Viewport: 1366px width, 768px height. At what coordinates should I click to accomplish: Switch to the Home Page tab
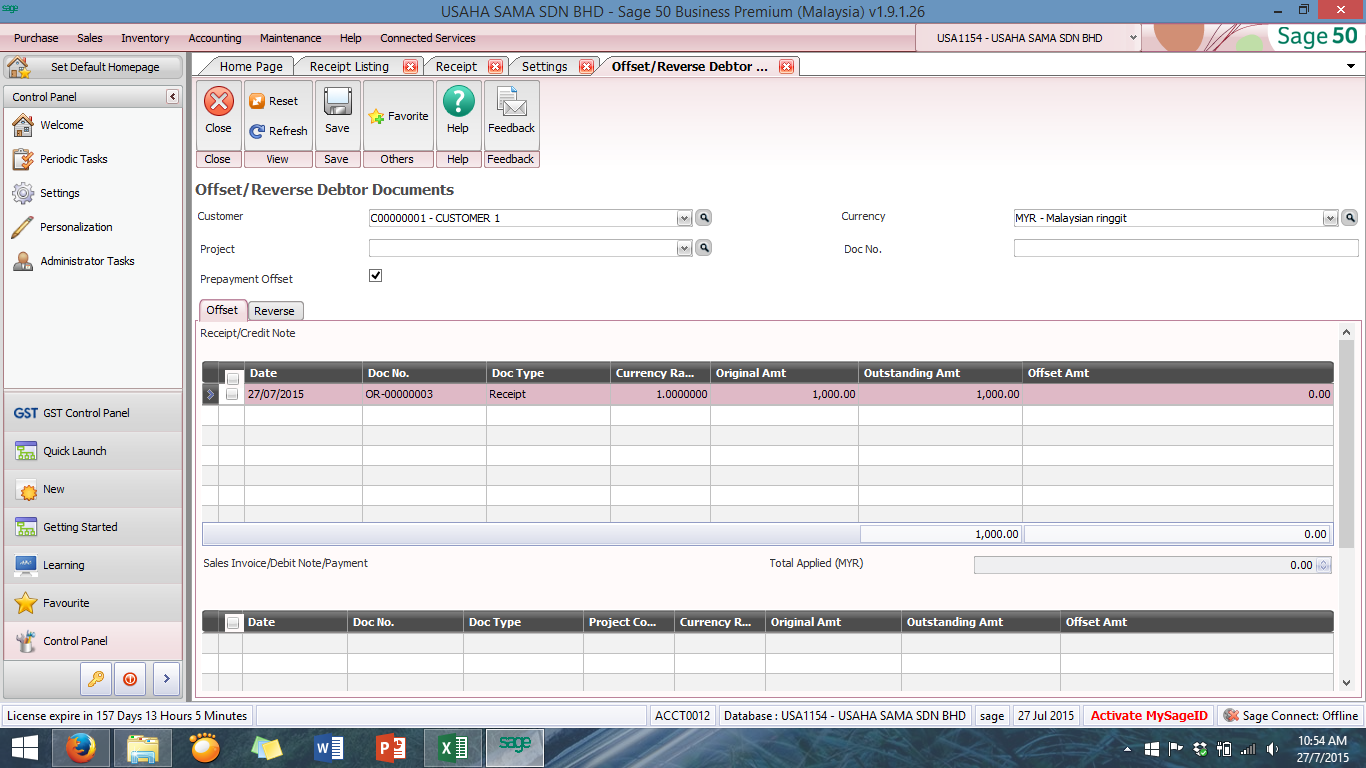tap(251, 67)
